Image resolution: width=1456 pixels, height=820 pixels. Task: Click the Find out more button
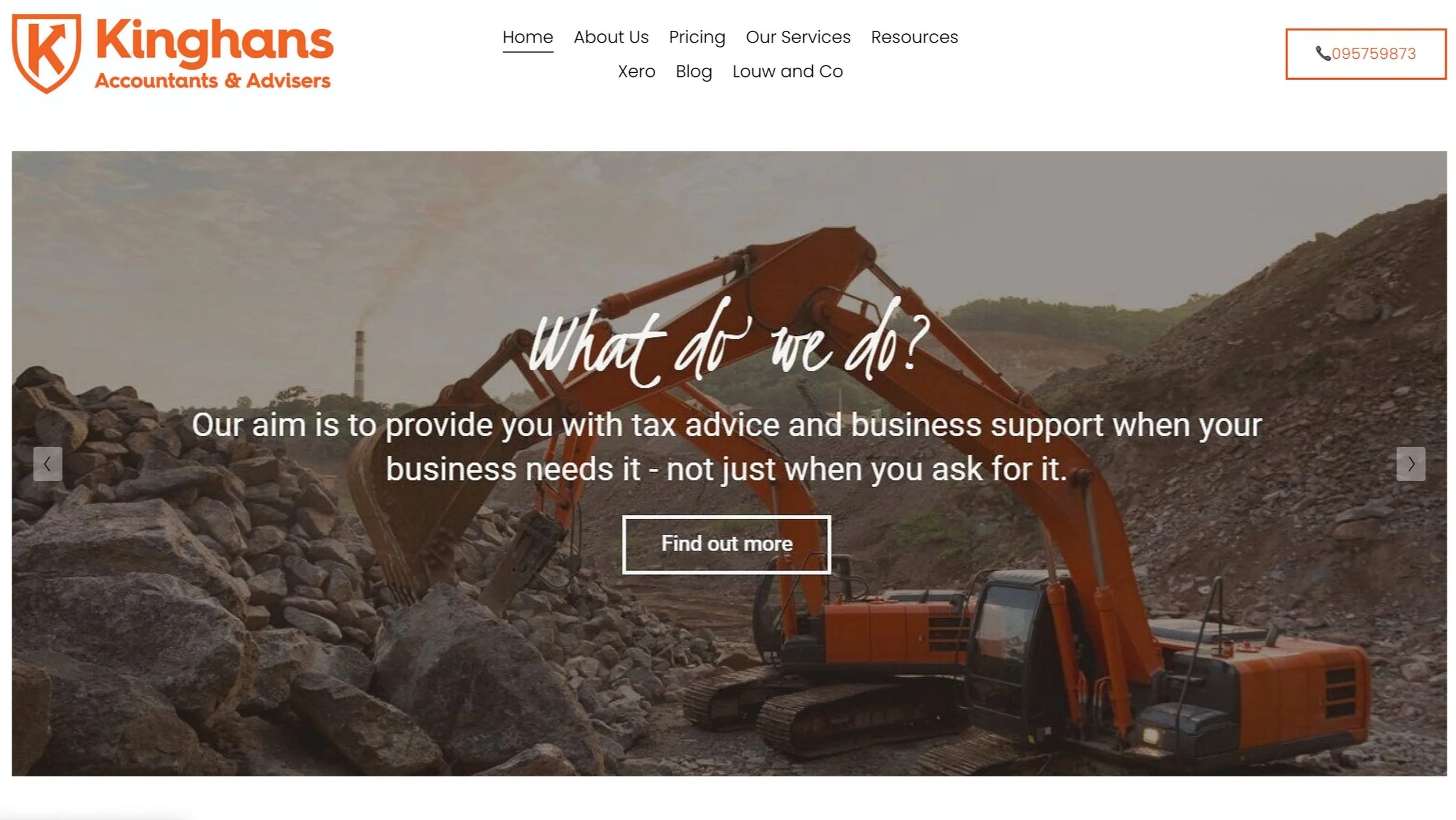[726, 544]
